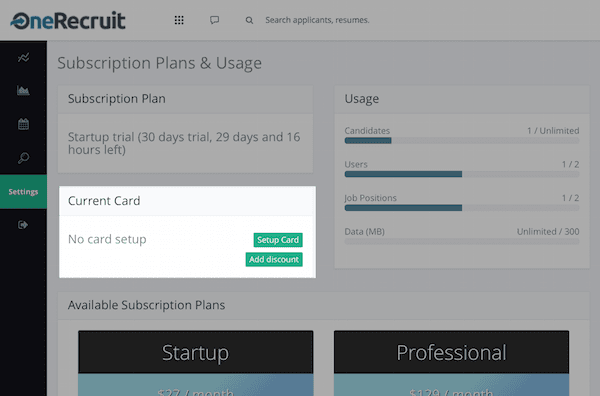Open the chat messages icon

coord(214,20)
